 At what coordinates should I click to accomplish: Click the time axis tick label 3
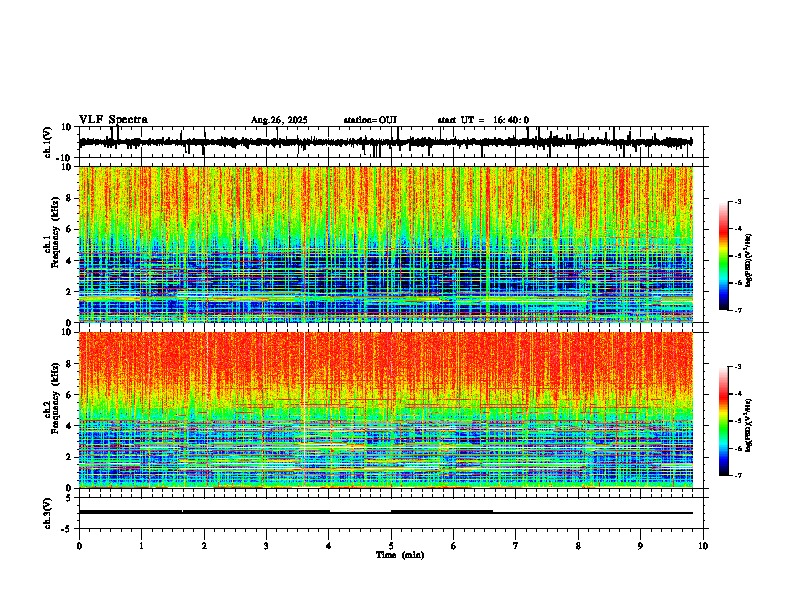coord(266,546)
